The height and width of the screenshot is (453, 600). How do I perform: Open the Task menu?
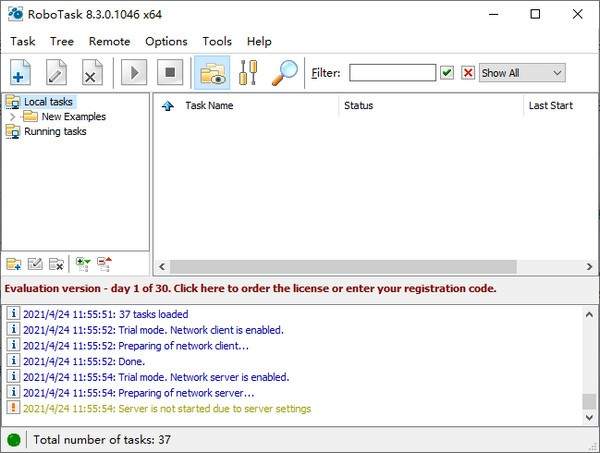click(x=23, y=41)
